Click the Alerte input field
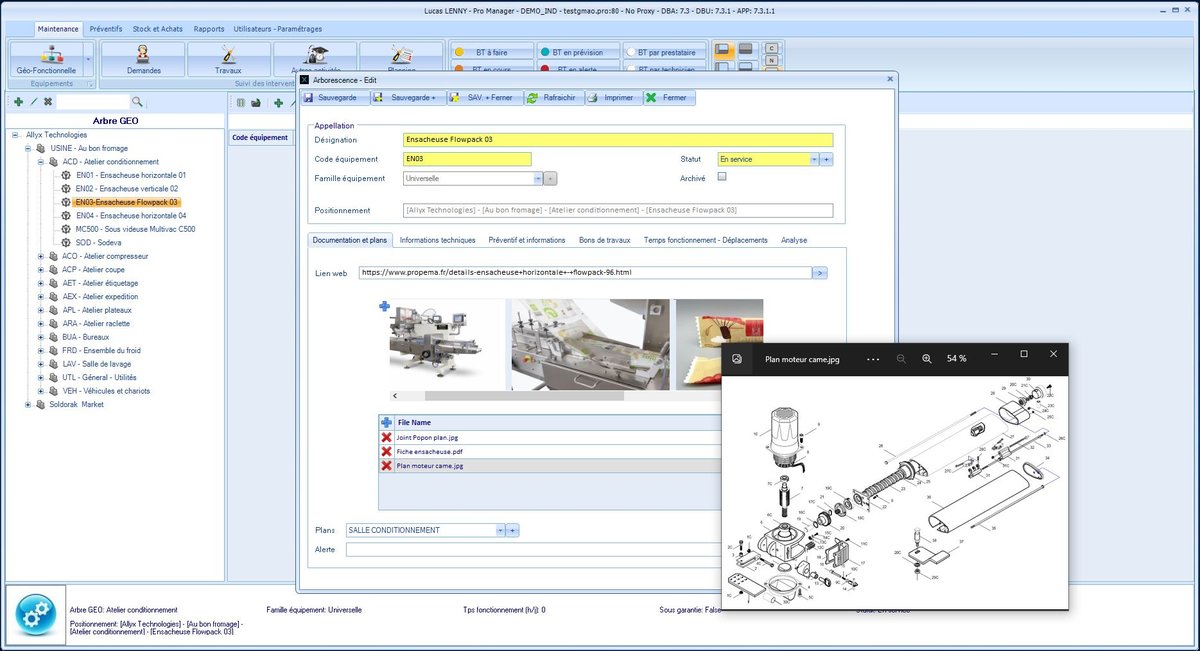Image resolution: width=1200 pixels, height=651 pixels. pos(534,549)
